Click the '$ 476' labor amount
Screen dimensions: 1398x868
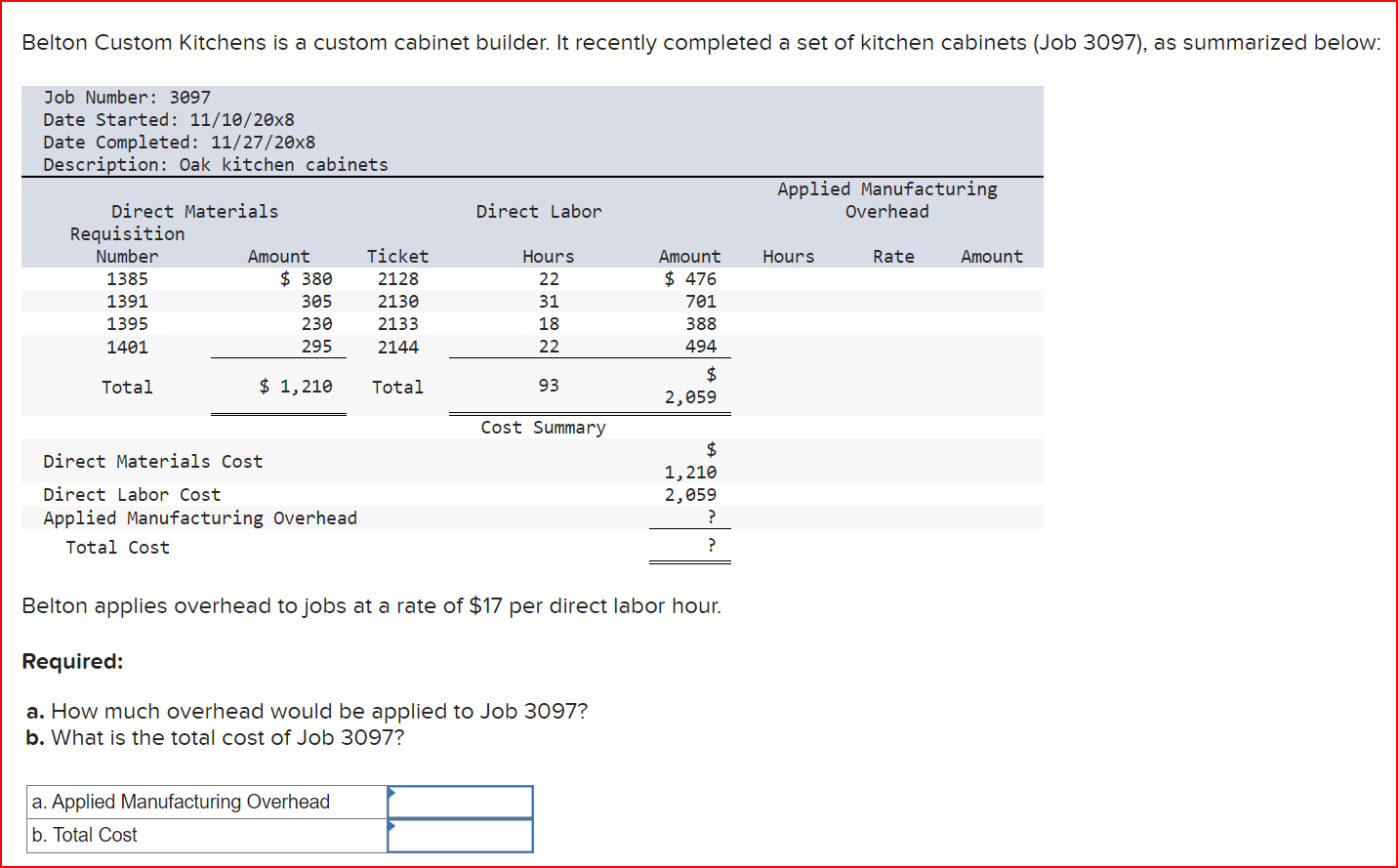(x=690, y=279)
